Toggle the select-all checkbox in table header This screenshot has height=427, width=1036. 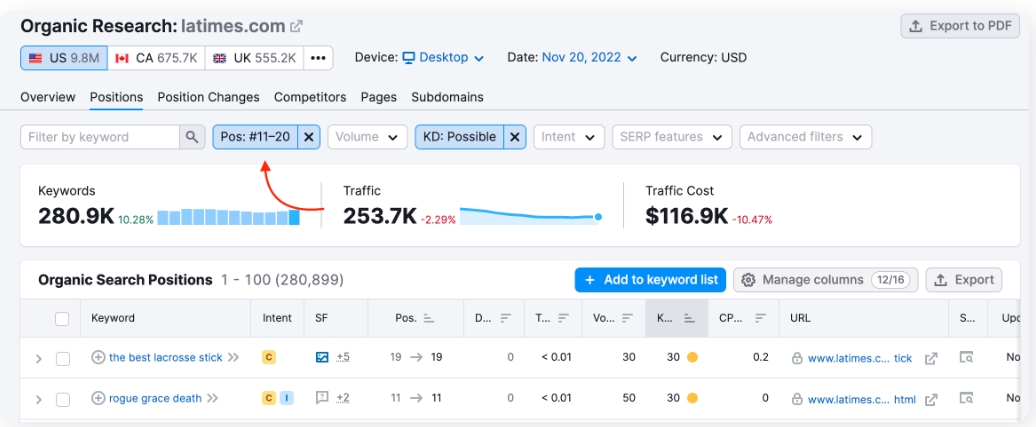pos(62,319)
